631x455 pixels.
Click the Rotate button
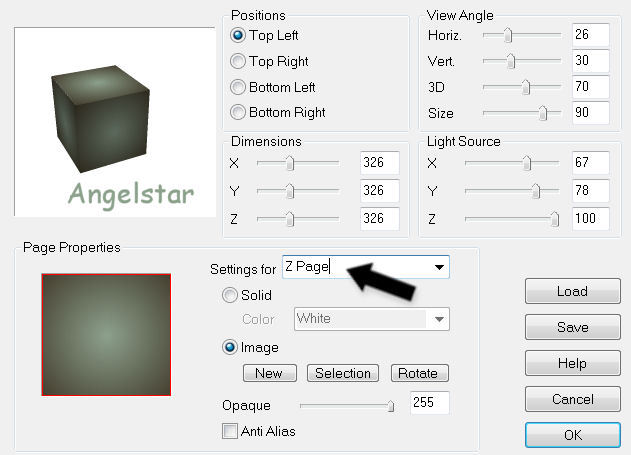click(x=418, y=373)
